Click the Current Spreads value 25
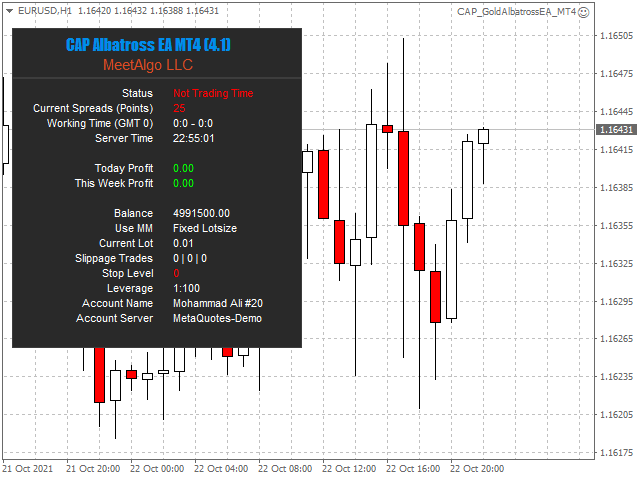Viewport: 640px width, 480px height. tap(179, 108)
